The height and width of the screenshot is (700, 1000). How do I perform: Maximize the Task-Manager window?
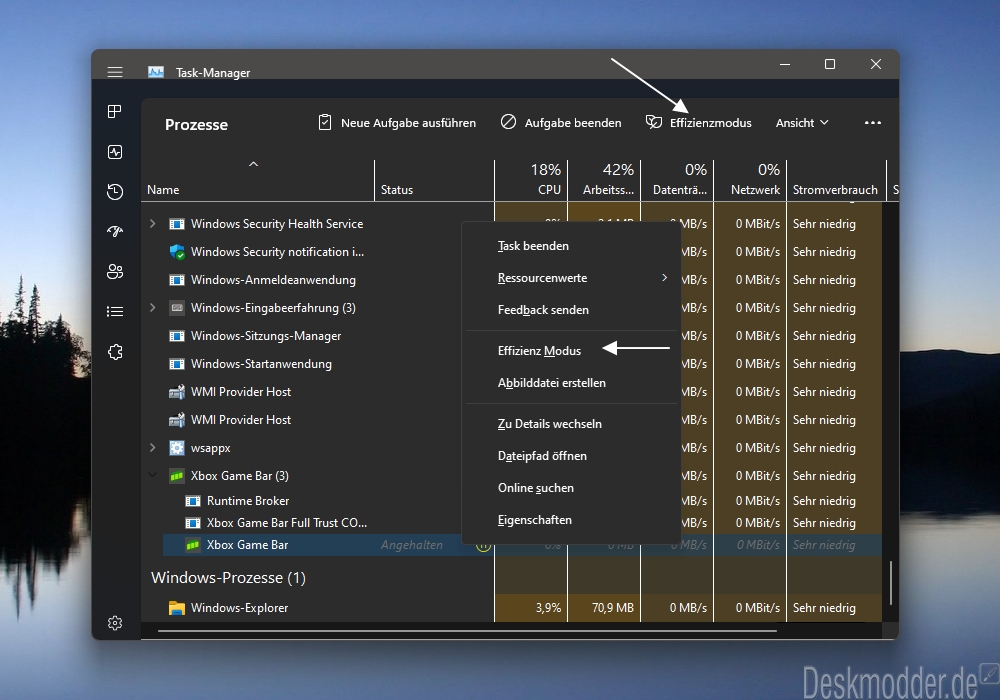point(830,64)
